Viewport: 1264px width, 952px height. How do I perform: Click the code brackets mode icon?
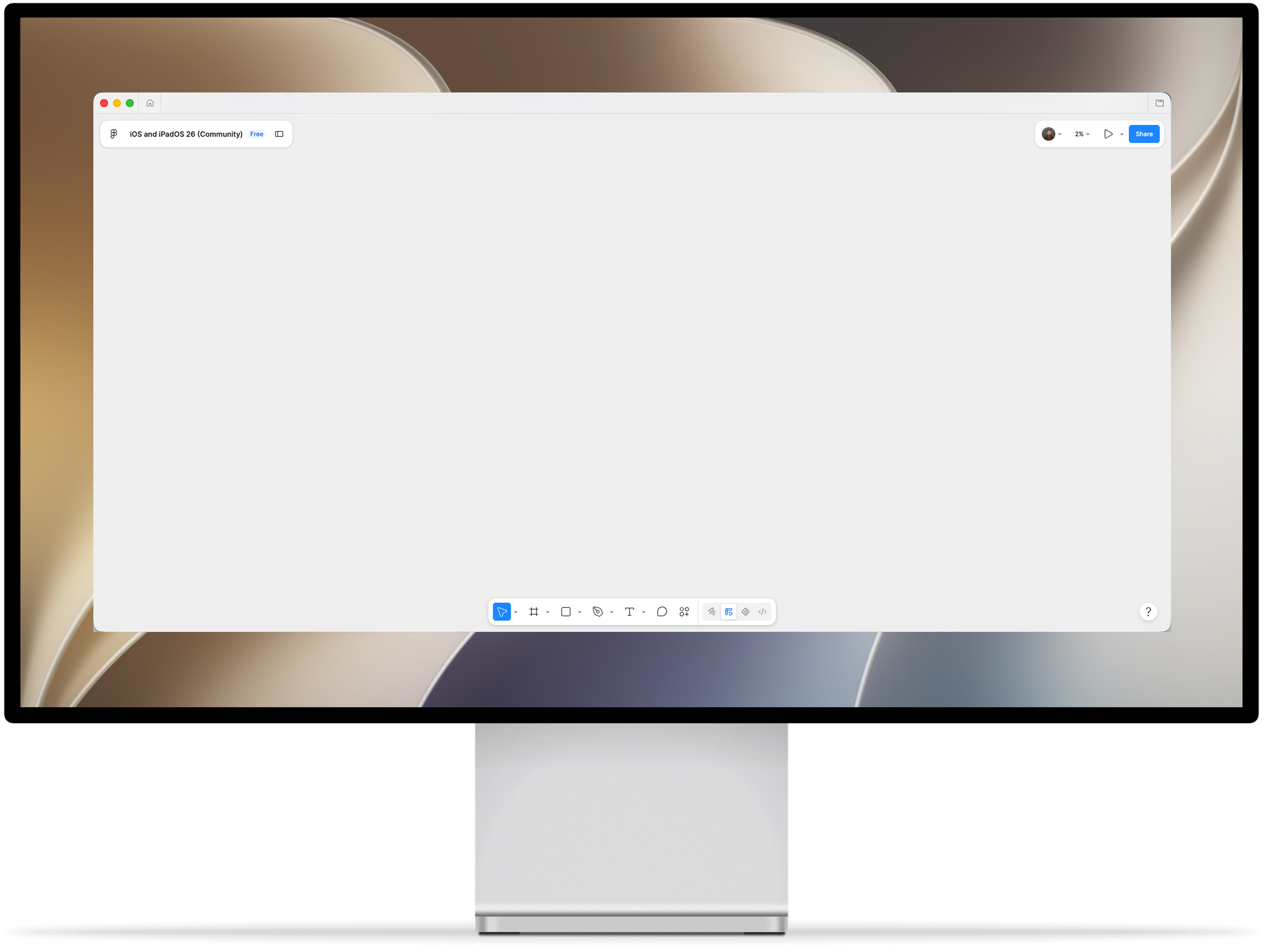coord(762,612)
